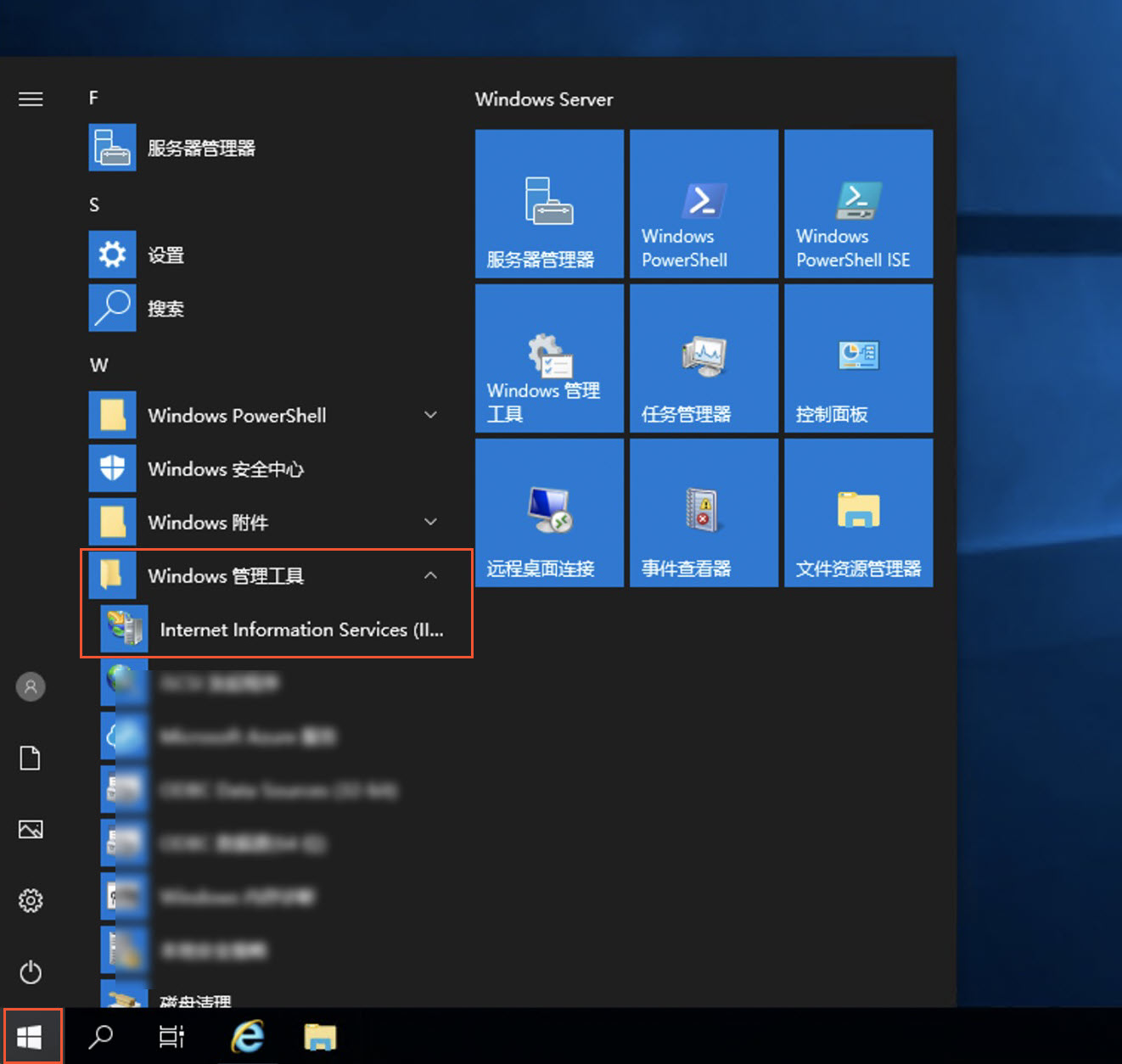Viewport: 1122px width, 1064px height.
Task: Open Windows 安全中心 in app list
Action: click(x=263, y=468)
